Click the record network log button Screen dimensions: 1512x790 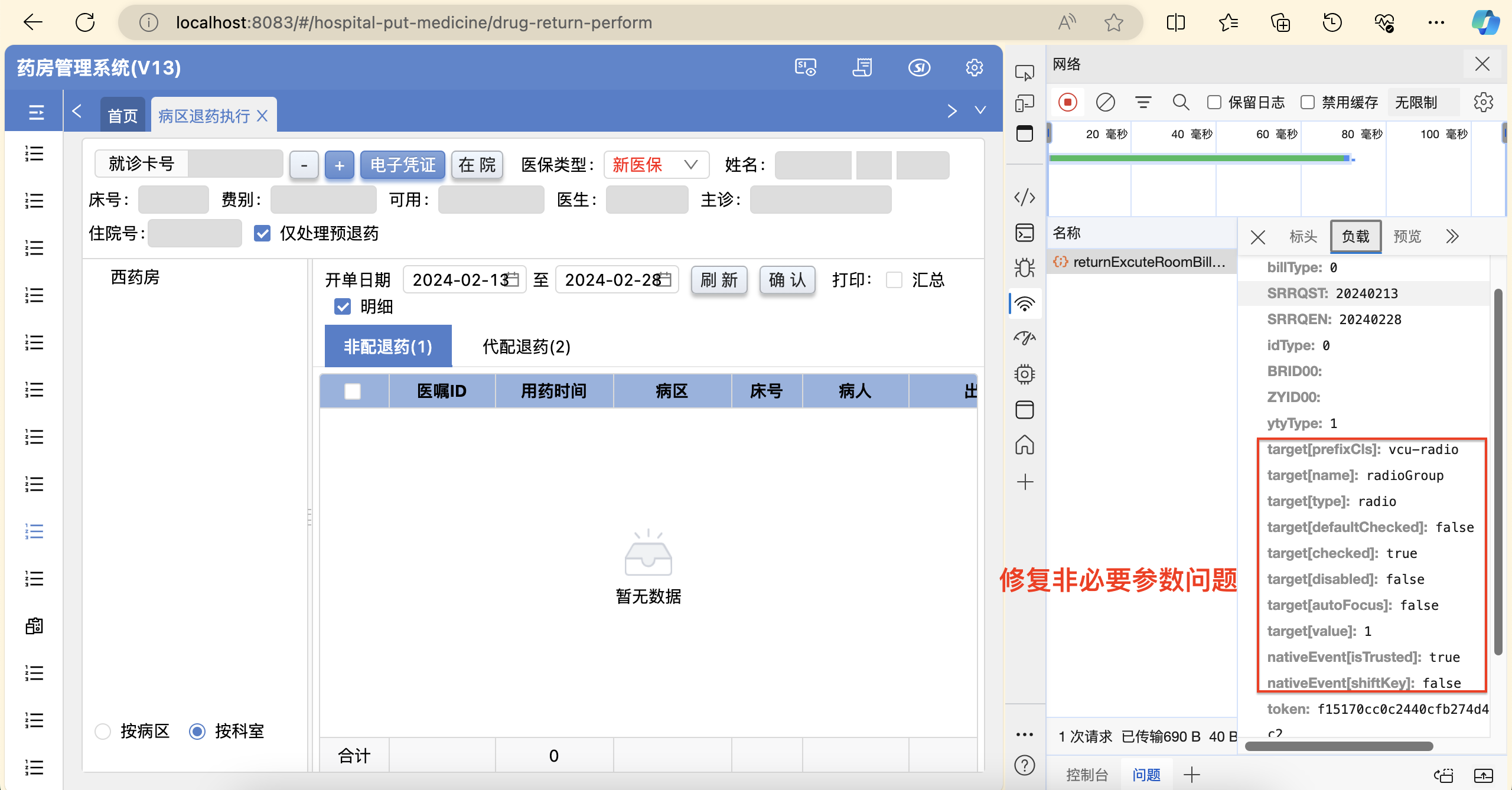pos(1067,102)
